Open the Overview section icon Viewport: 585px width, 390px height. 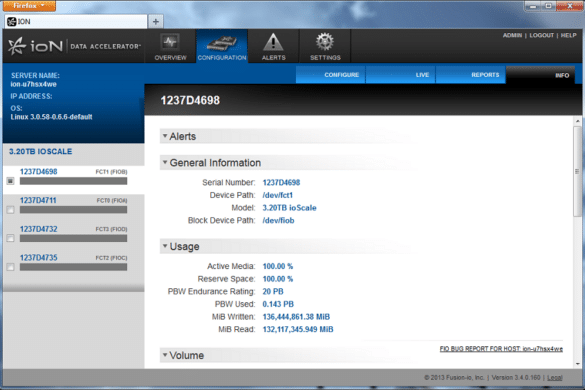[x=170, y=42]
